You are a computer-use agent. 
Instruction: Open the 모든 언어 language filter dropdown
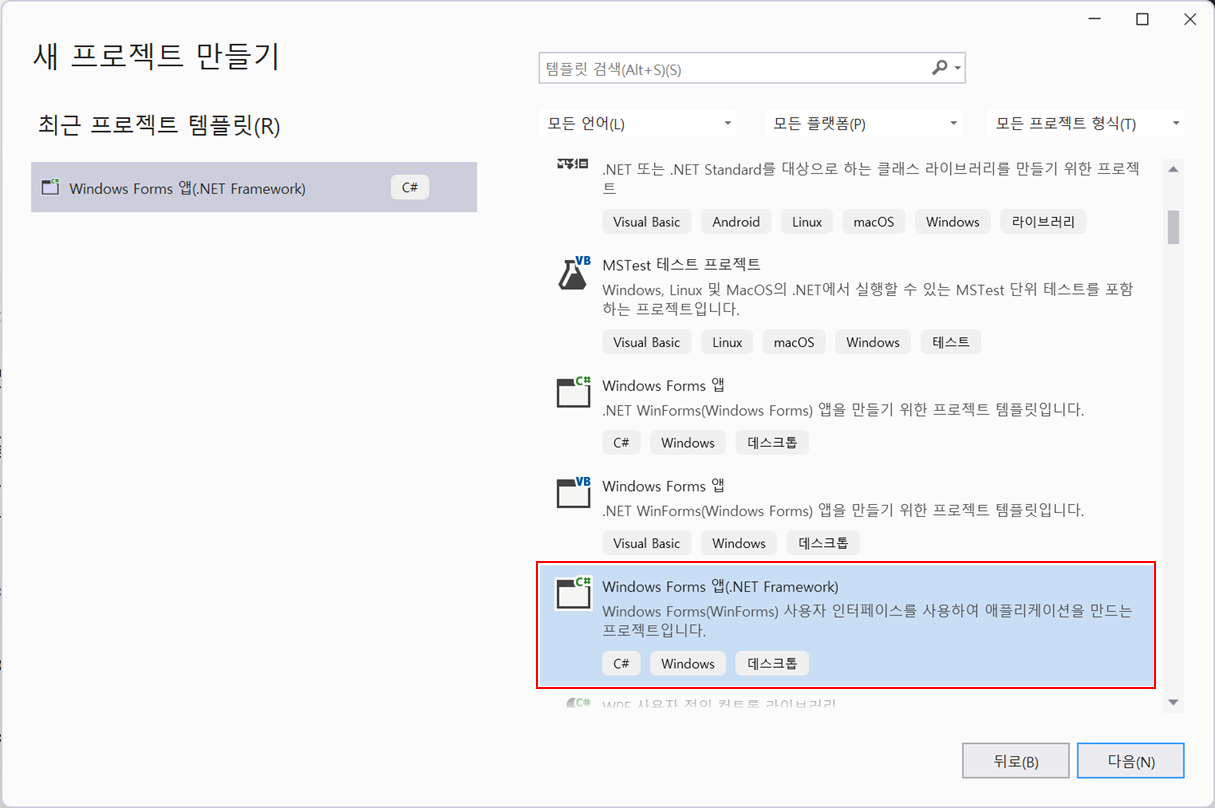pos(638,124)
